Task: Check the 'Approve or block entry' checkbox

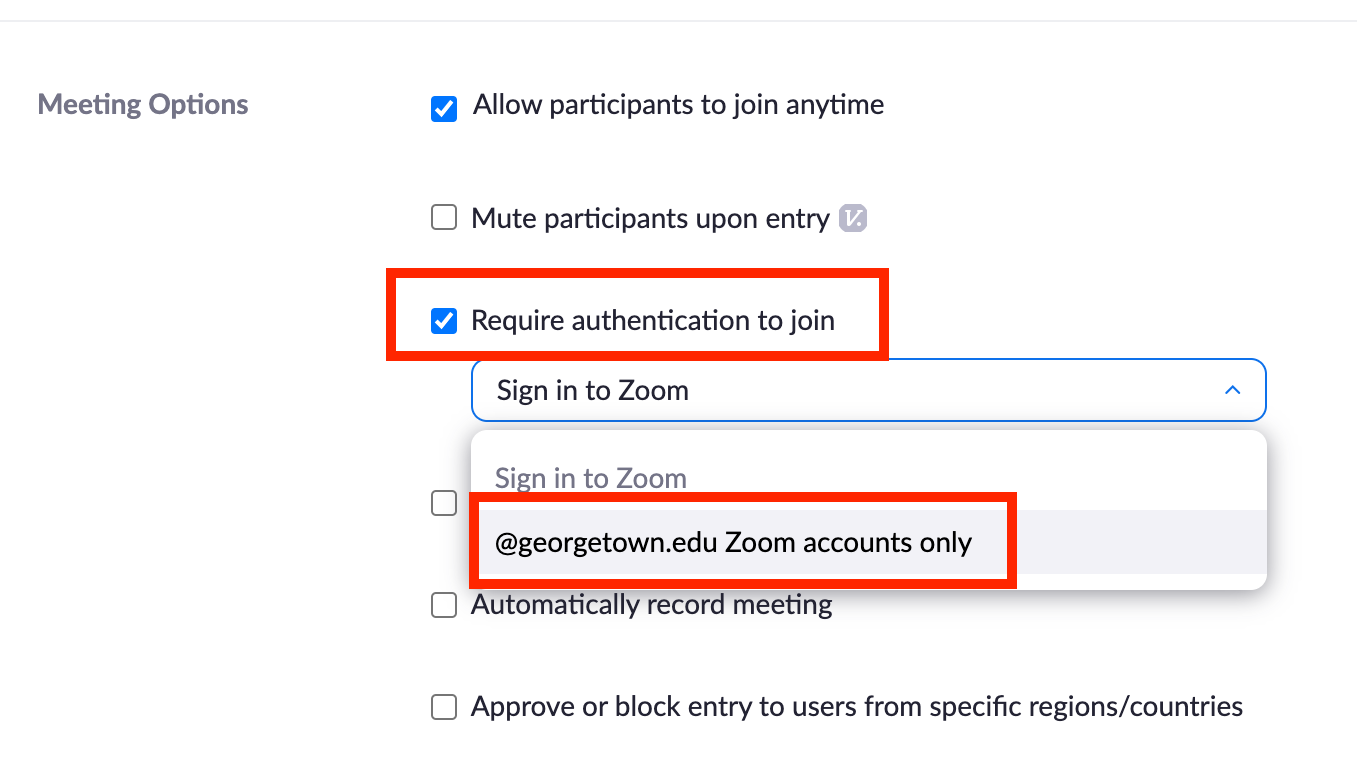Action: tap(444, 708)
